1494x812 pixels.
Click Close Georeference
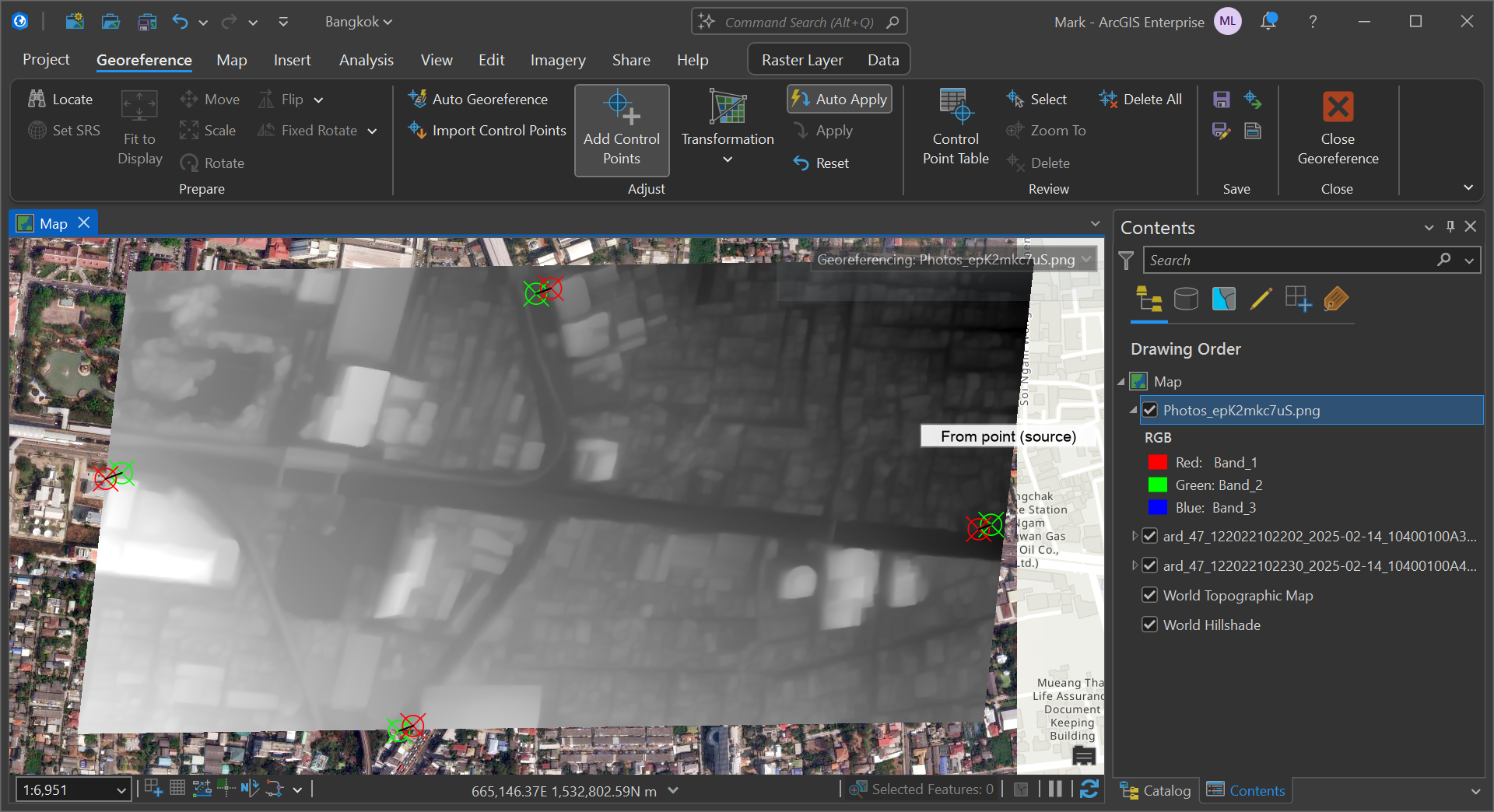pyautogui.click(x=1338, y=128)
